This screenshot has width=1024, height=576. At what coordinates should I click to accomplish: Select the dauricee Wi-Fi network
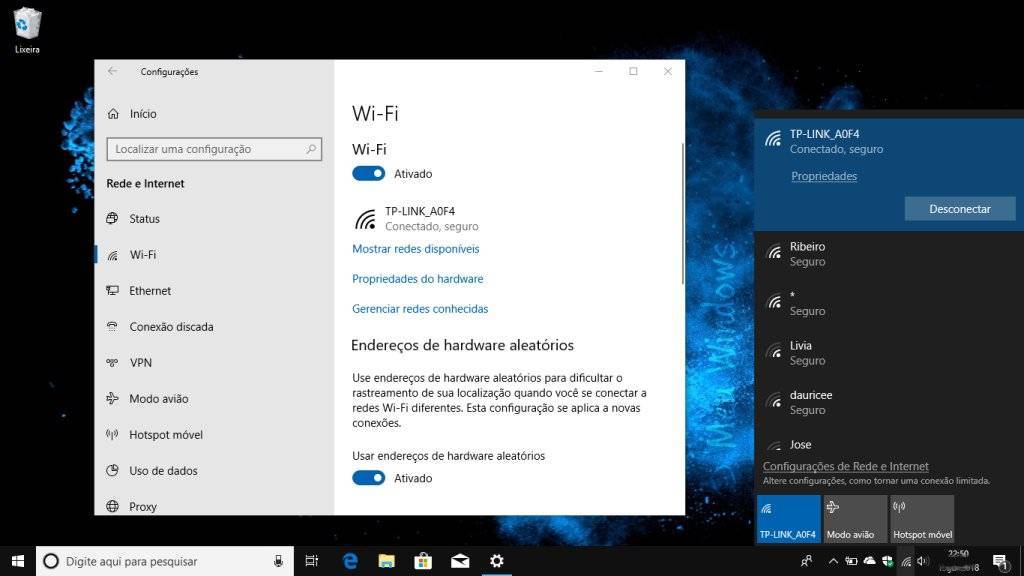coord(889,402)
